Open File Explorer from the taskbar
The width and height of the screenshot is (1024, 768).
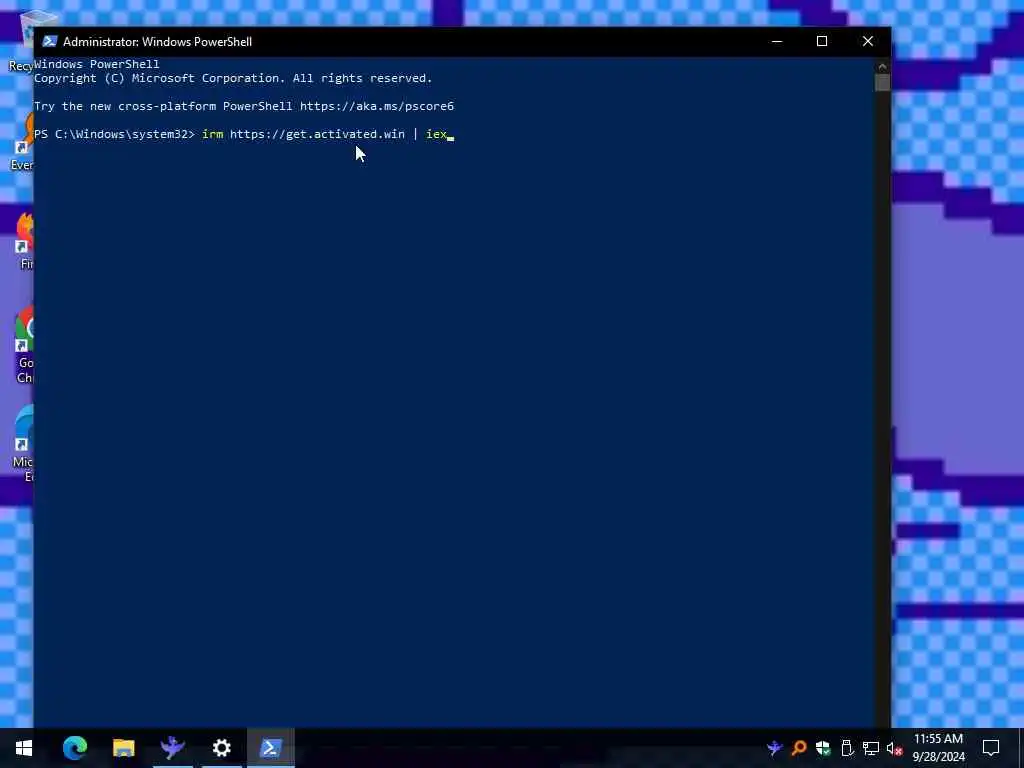(x=123, y=748)
